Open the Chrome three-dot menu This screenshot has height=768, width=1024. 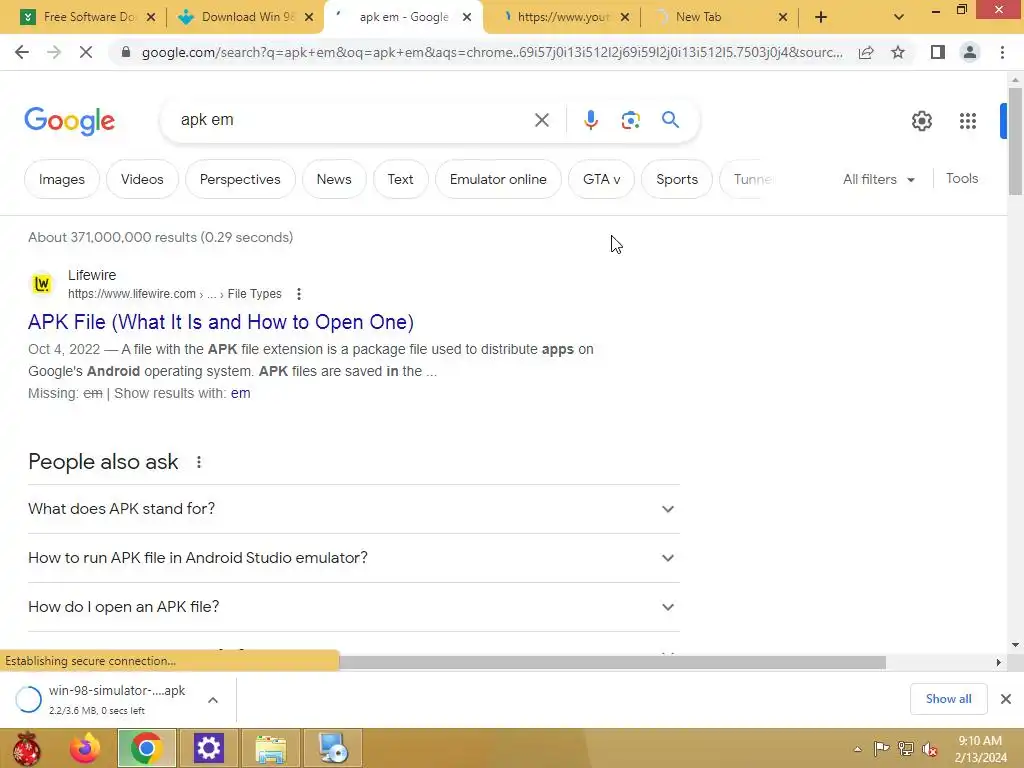[1002, 52]
